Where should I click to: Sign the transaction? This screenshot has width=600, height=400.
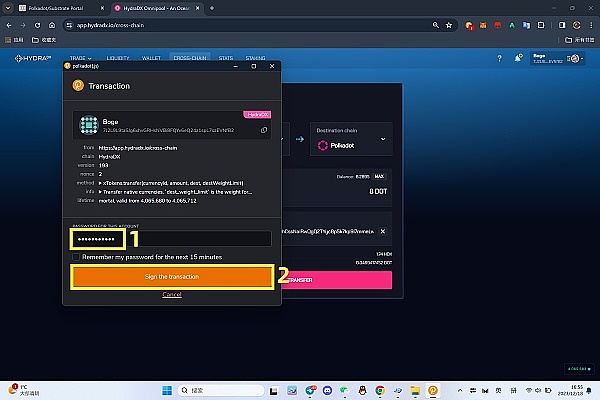(x=172, y=277)
